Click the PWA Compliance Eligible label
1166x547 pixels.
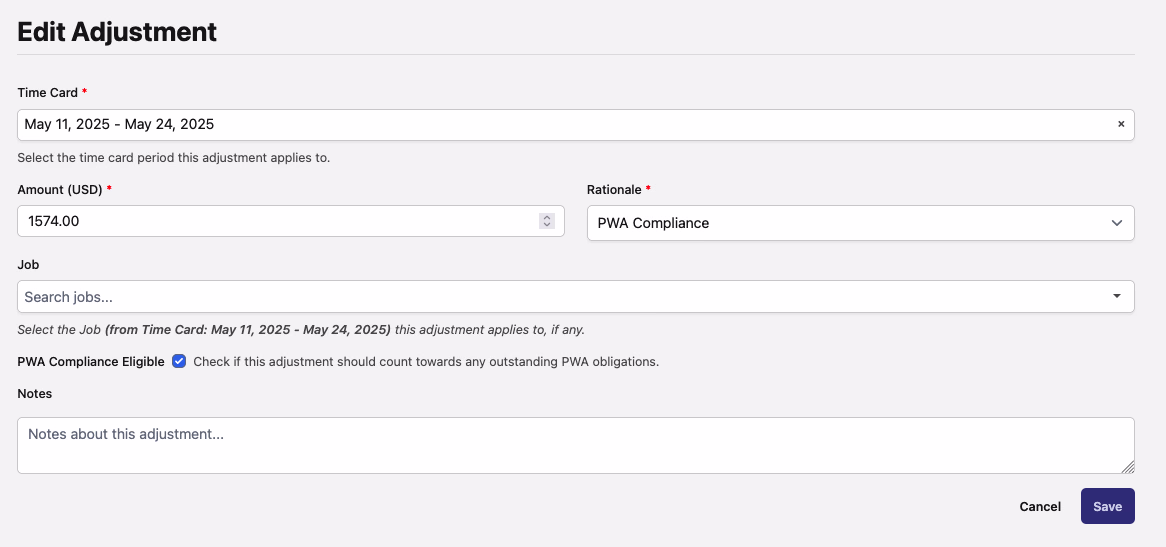point(91,362)
